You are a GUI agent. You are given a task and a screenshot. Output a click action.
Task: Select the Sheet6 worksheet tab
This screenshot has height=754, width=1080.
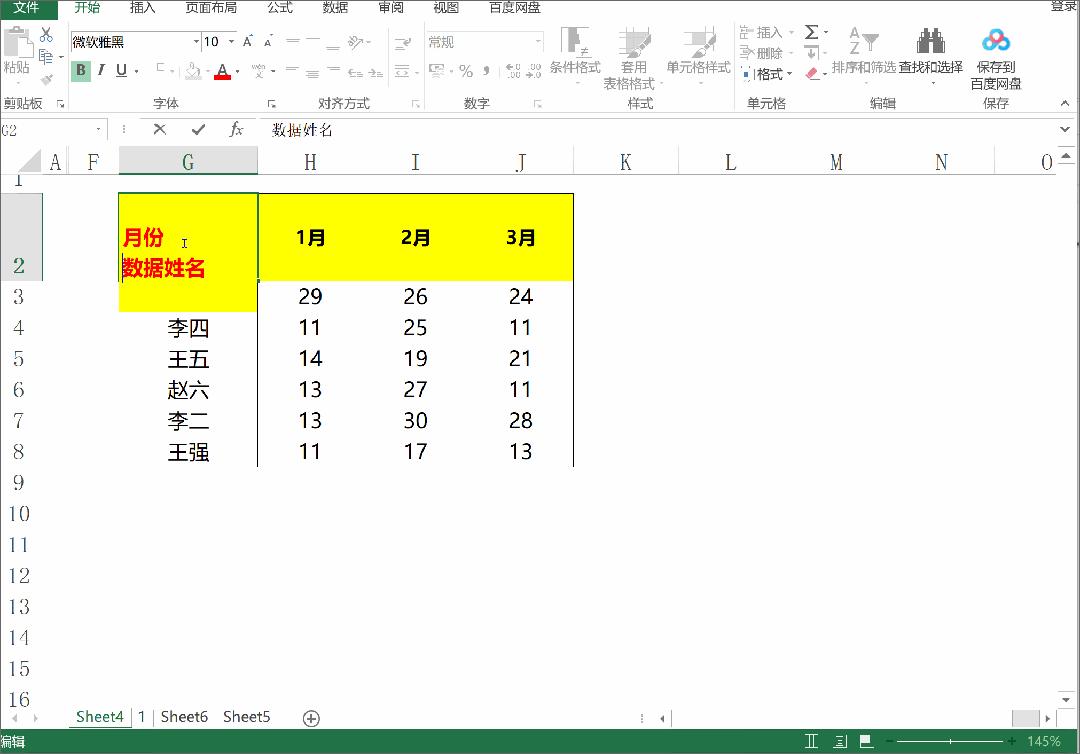tap(184, 717)
